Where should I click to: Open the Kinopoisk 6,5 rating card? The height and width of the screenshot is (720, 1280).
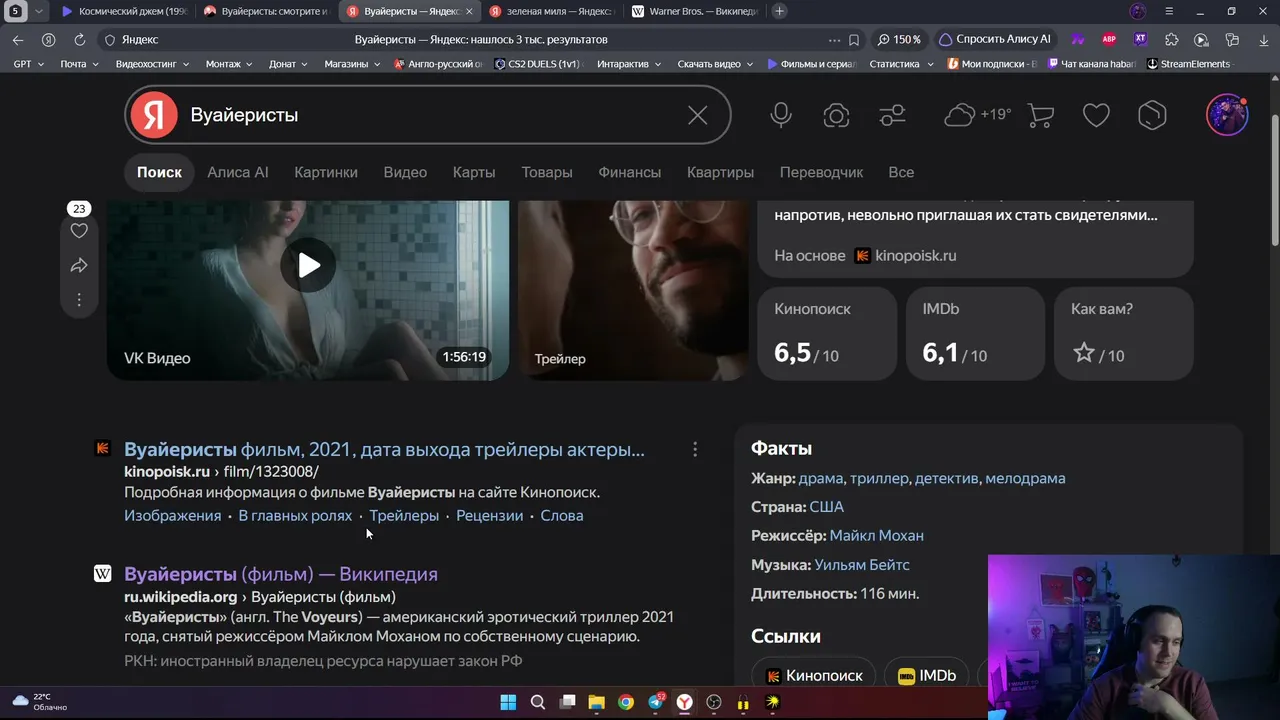click(827, 334)
